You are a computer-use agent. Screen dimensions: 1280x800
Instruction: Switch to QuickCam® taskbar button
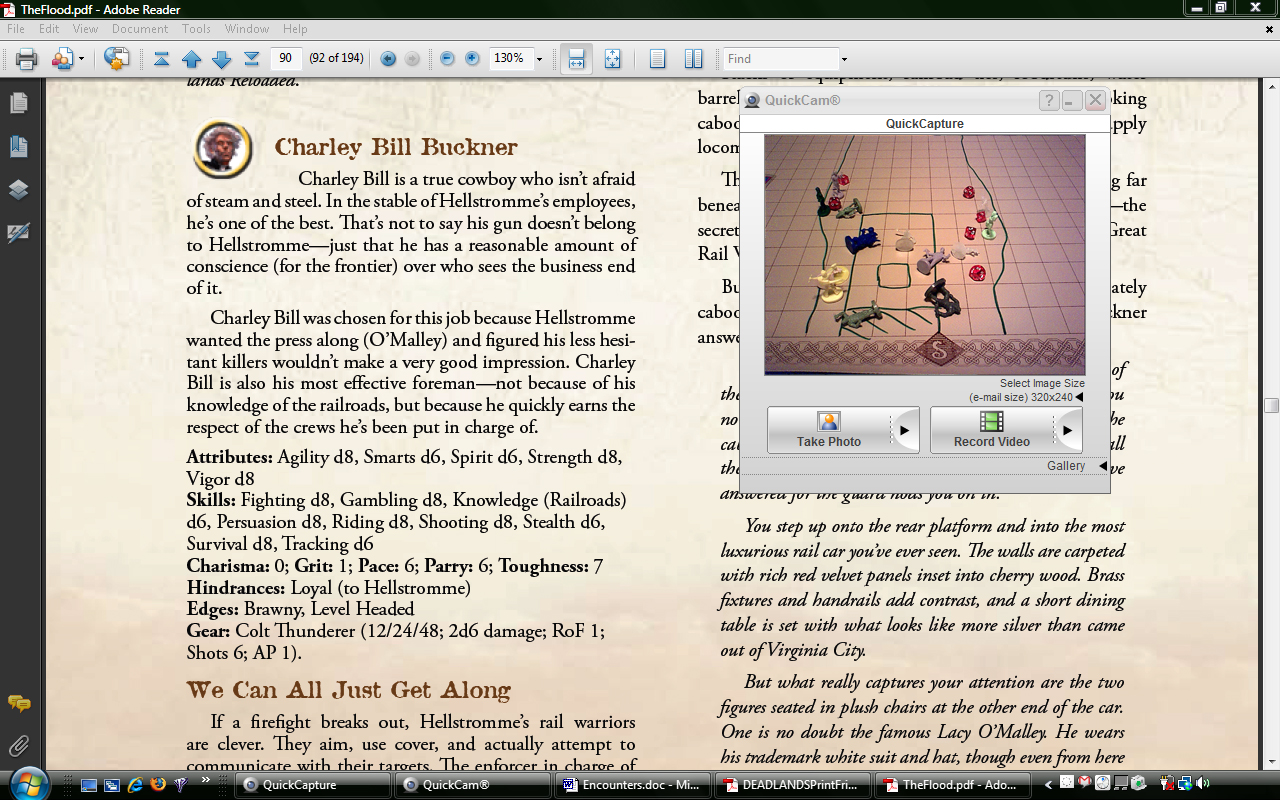point(473,786)
